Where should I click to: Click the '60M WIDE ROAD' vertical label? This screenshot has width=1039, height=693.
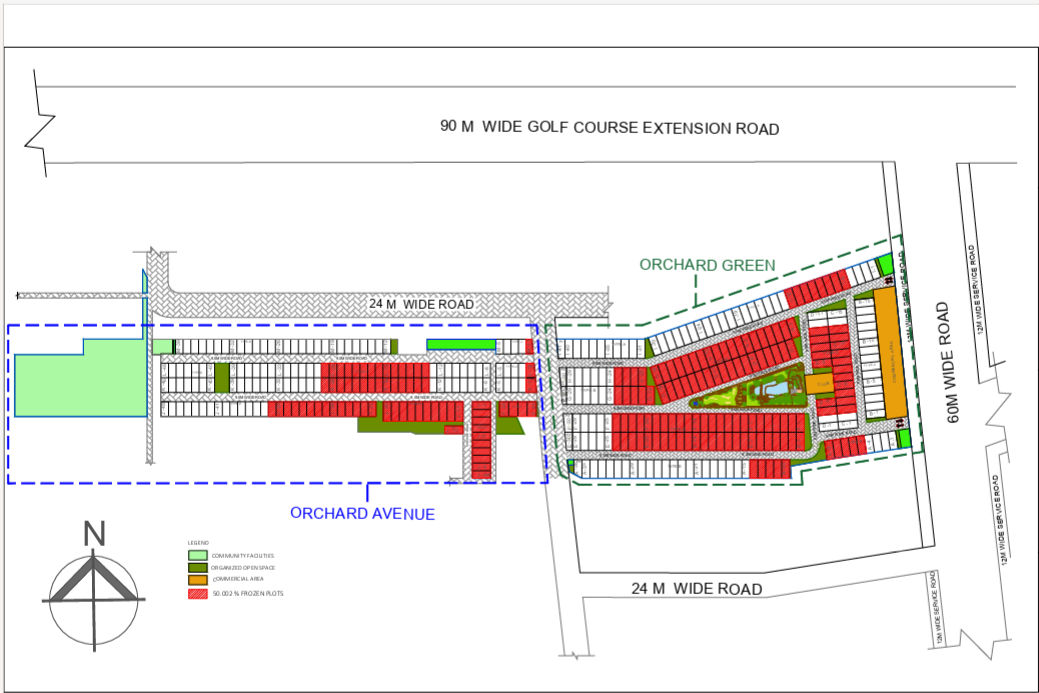(948, 362)
